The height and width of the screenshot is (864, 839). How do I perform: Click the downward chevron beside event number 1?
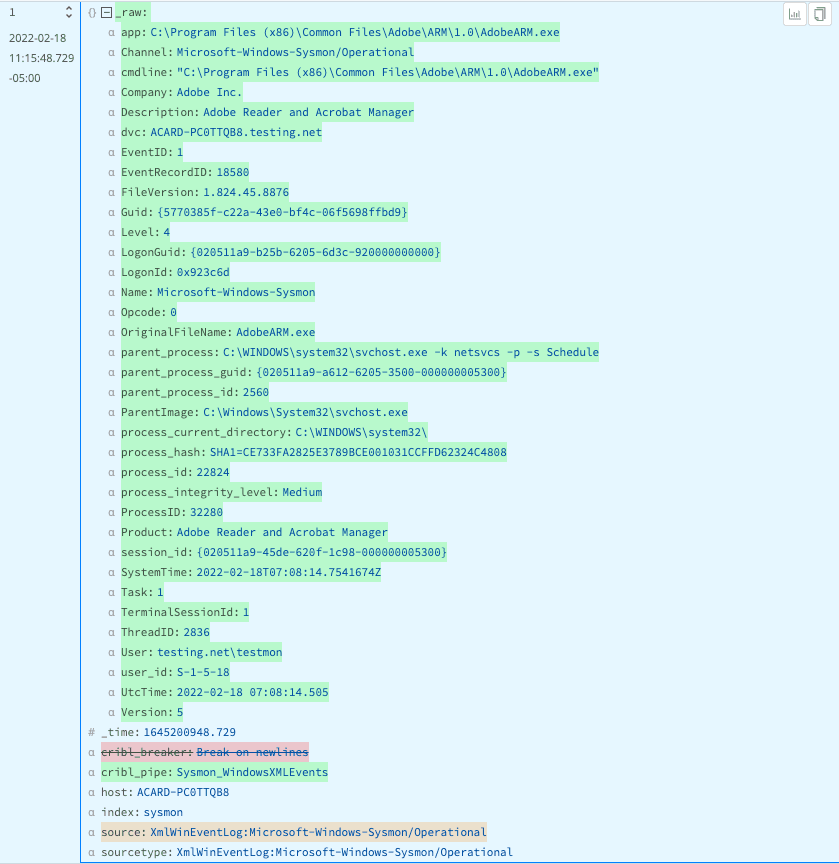pos(69,16)
